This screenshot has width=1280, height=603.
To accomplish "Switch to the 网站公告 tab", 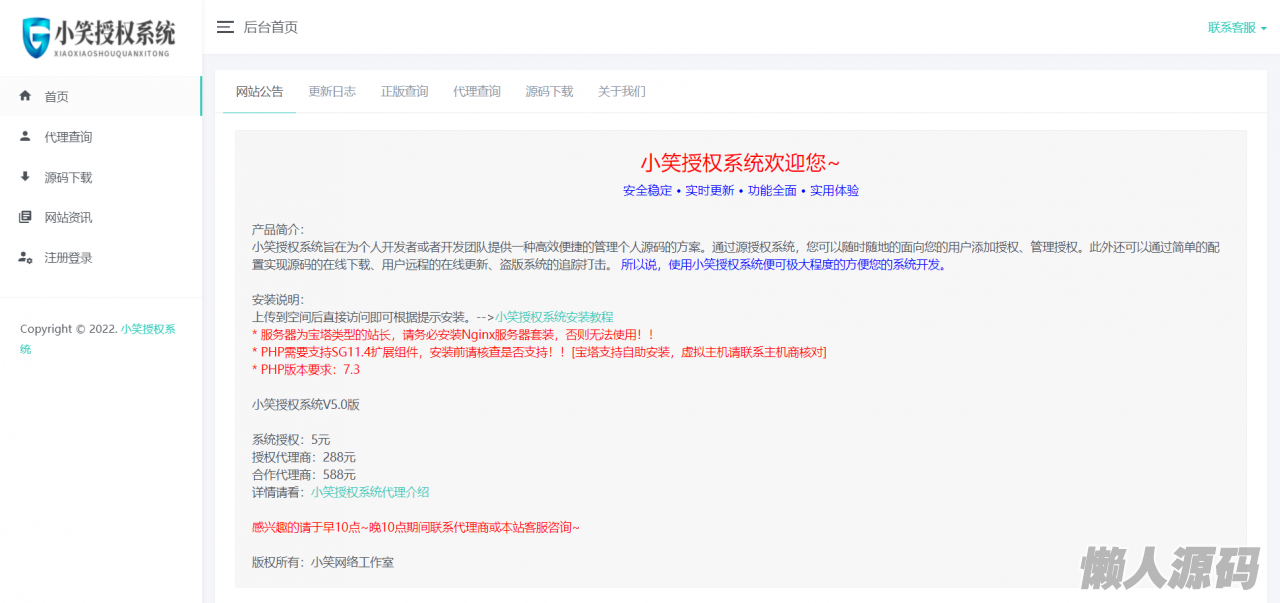I will coord(259,91).
